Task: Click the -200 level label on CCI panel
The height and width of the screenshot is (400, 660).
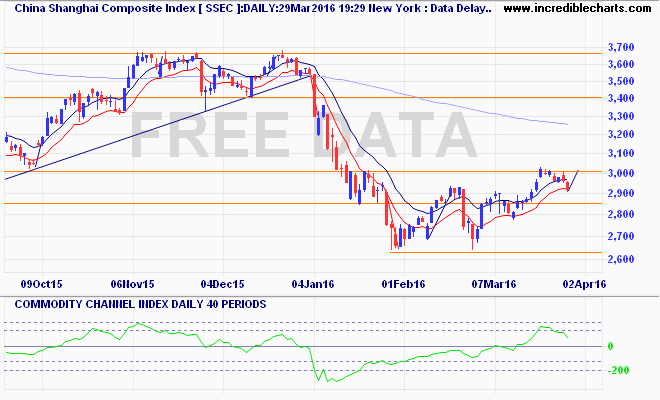Action: [x=618, y=370]
